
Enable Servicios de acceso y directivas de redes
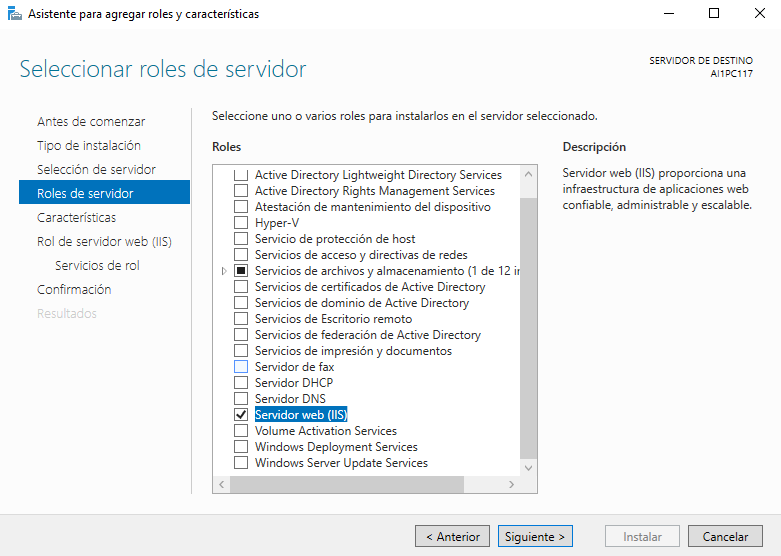[x=241, y=255]
